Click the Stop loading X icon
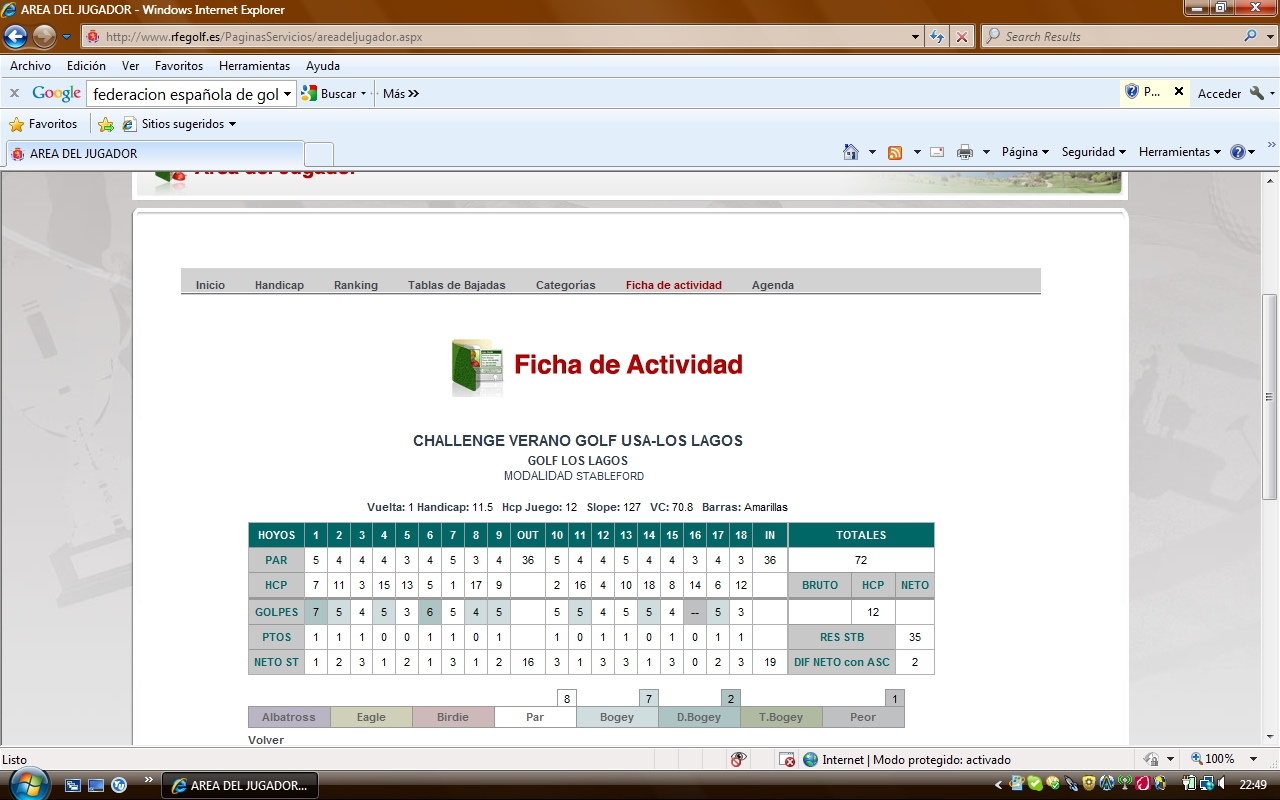This screenshot has height=800, width=1280. [962, 37]
